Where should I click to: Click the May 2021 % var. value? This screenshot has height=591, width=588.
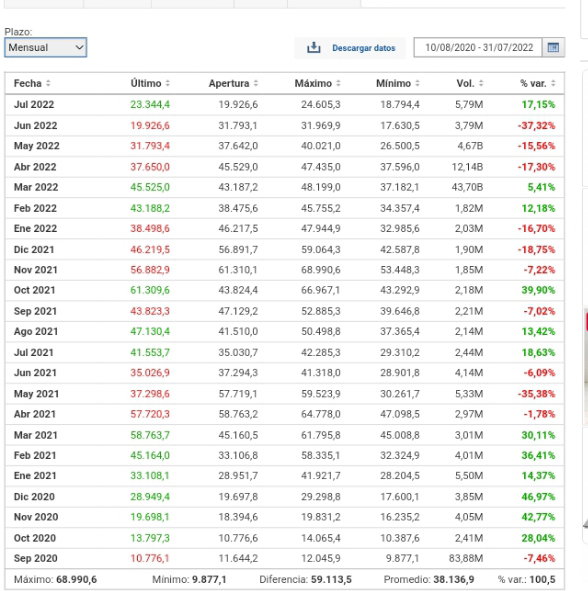pyautogui.click(x=536, y=394)
